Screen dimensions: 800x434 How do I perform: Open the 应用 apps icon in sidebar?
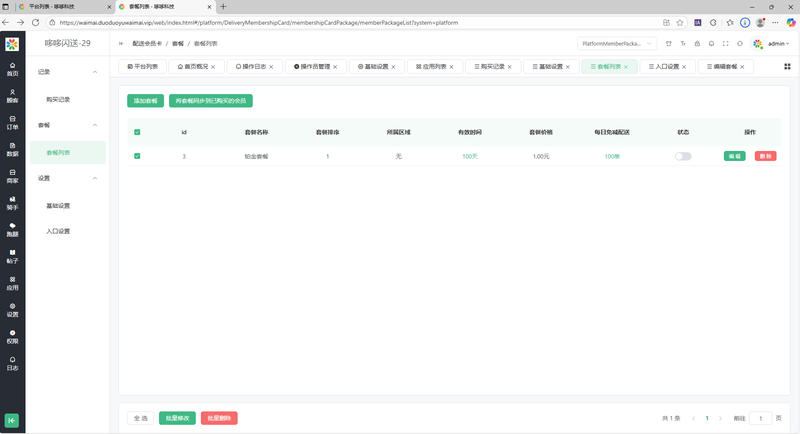tap(12, 283)
